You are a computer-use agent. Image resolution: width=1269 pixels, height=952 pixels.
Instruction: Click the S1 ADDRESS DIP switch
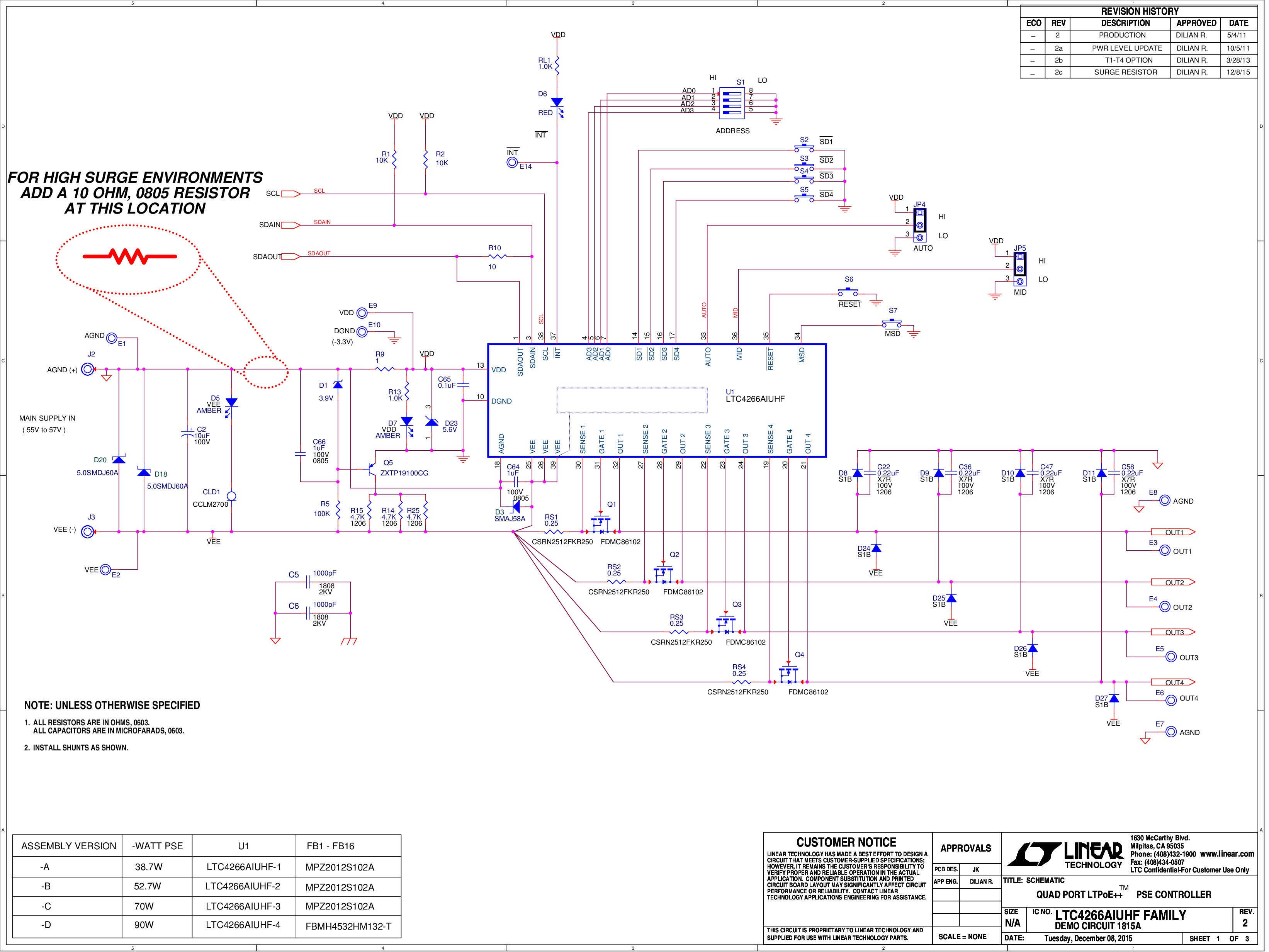(732, 103)
